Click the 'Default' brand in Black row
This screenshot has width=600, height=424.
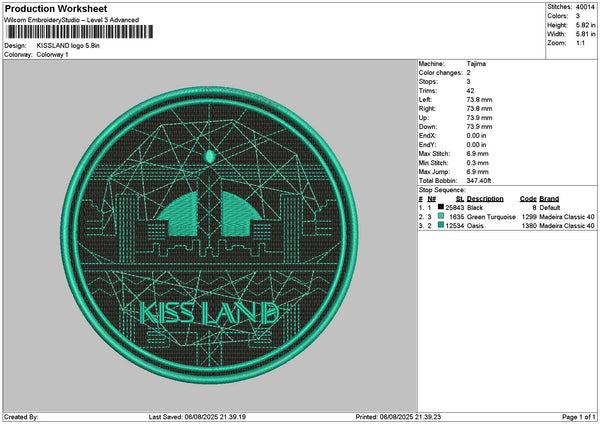(549, 207)
